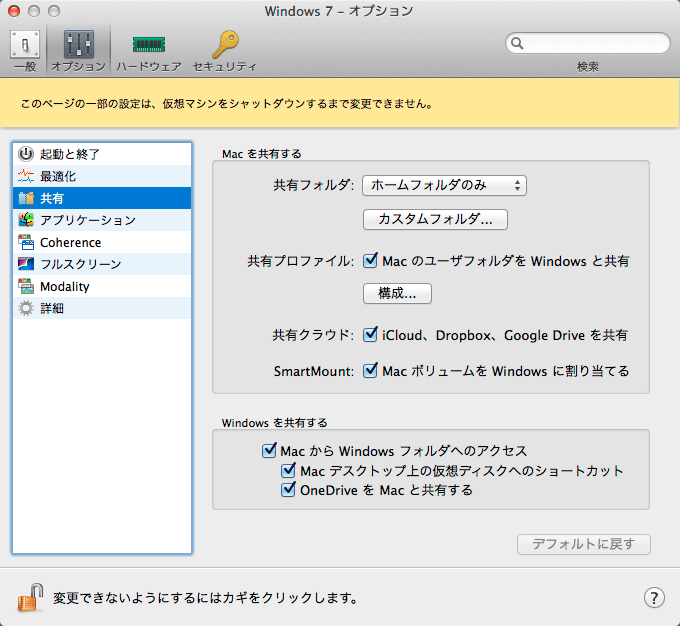Toggle SmartMount Mac ボリューム checkbox
This screenshot has width=680, height=626.
(x=370, y=371)
